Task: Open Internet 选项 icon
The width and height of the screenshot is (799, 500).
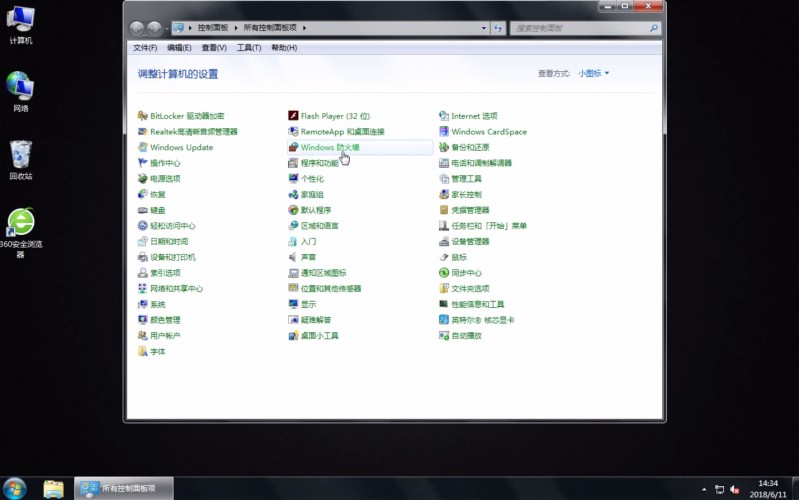Action: 444,116
